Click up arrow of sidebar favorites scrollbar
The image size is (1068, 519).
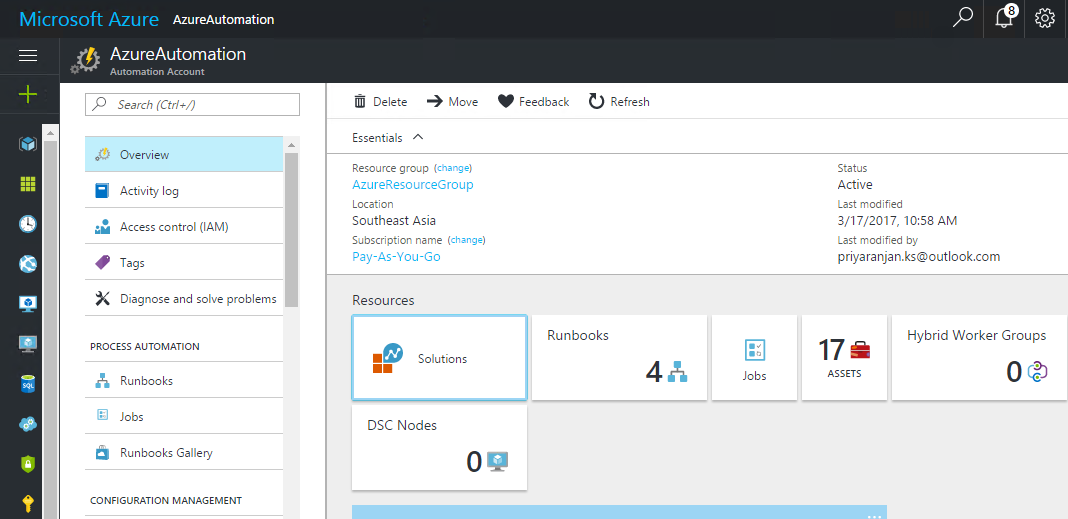point(51,132)
